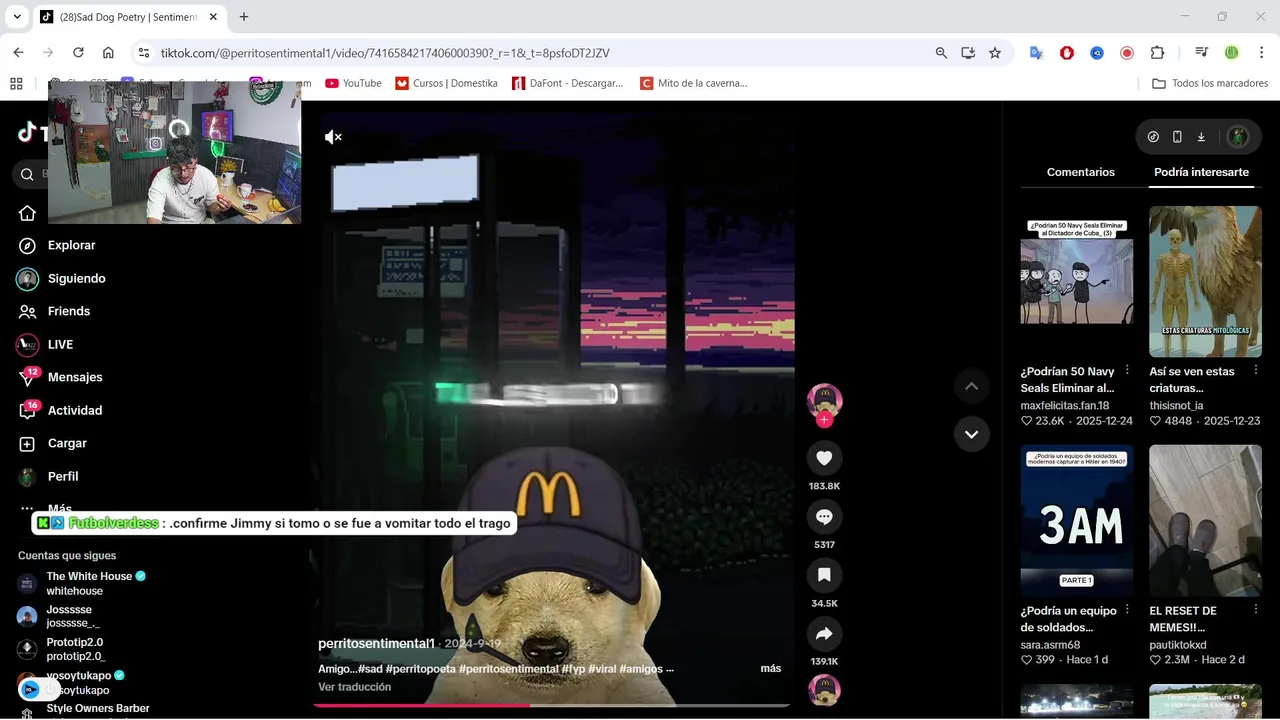
Task: Click the TikTok coins icon in top pill
Action: (1153, 137)
